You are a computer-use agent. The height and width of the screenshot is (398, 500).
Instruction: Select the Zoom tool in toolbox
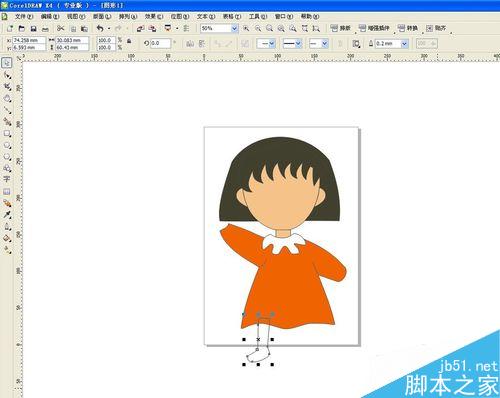click(7, 98)
